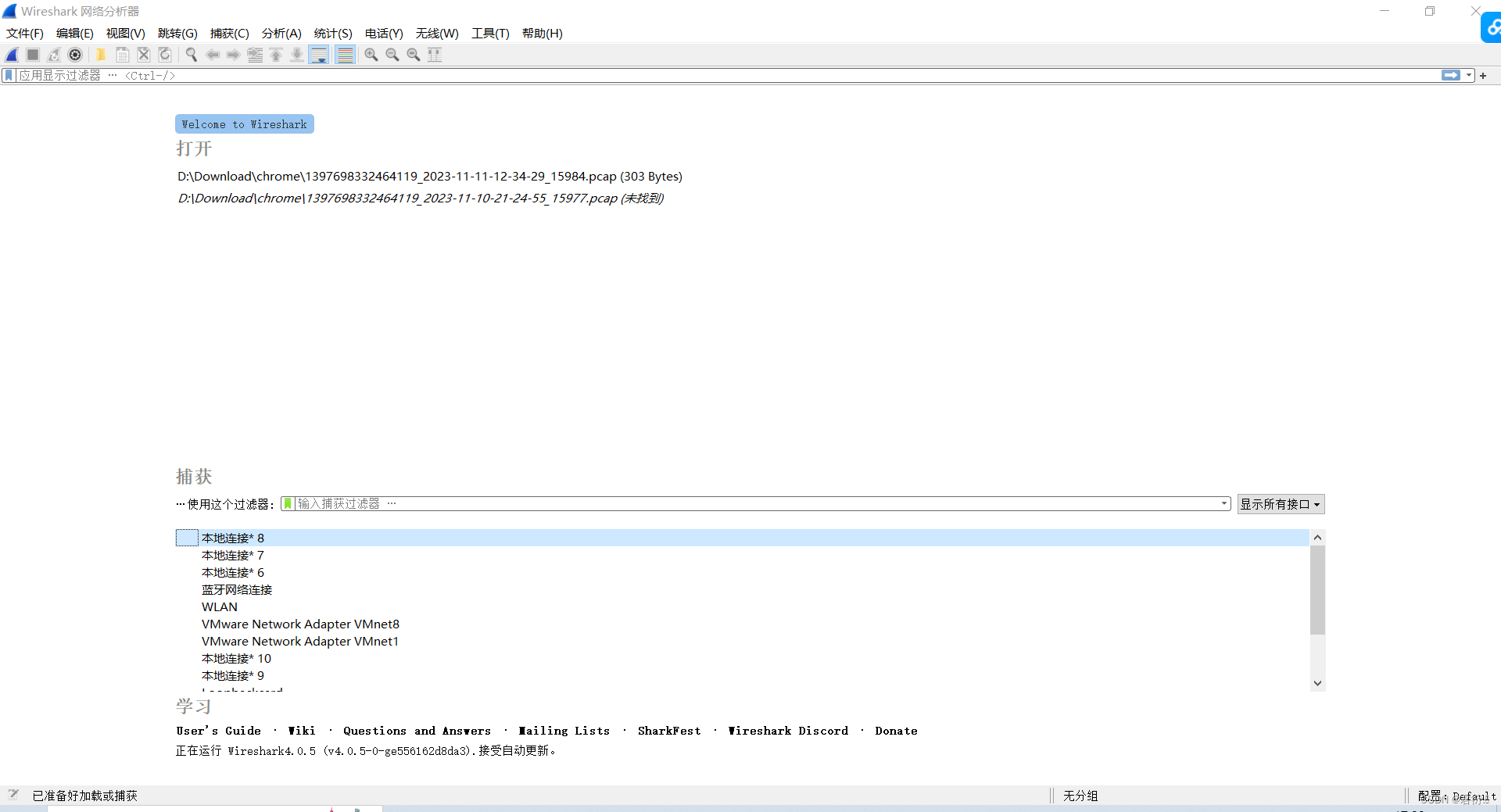The width and height of the screenshot is (1501, 812).
Task: Select VMware Network Adapter VMnet1
Action: [x=742, y=641]
